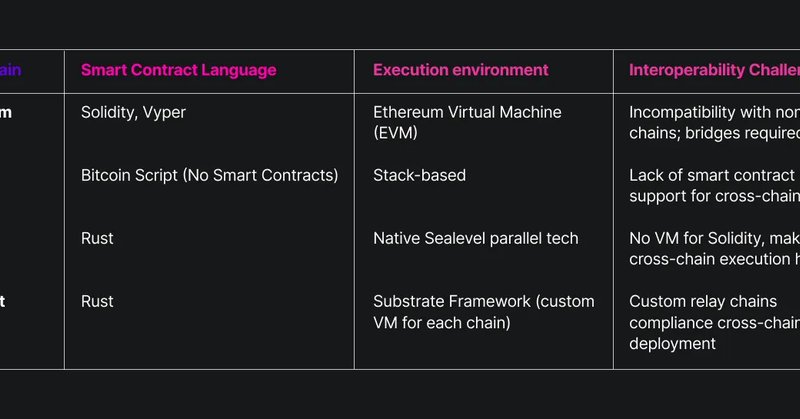Viewport: 800px width, 419px height.
Task: Select the "Incompatibility with non" text line
Action: (714, 112)
